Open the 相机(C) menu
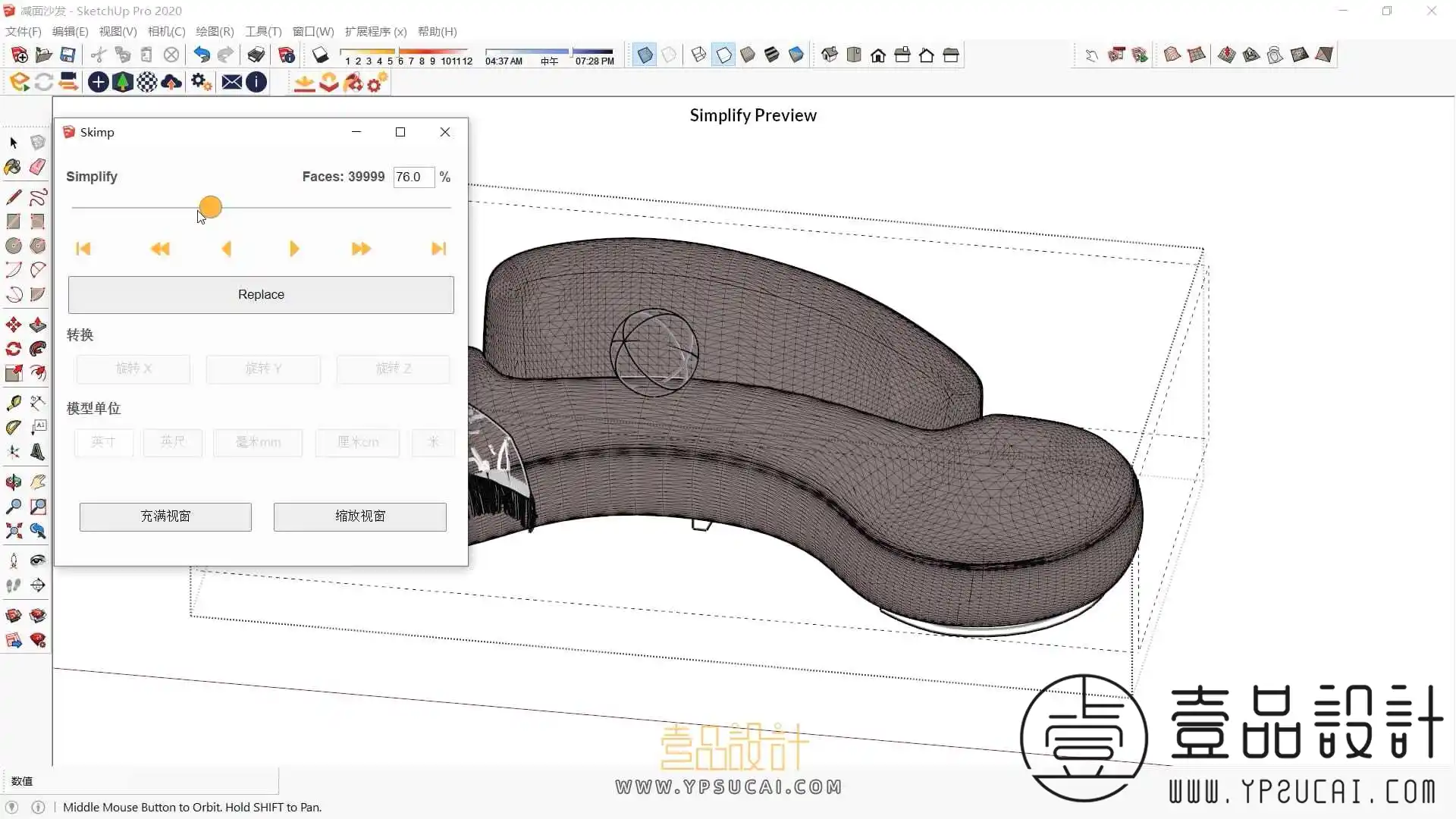Viewport: 1456px width, 819px height. [166, 31]
